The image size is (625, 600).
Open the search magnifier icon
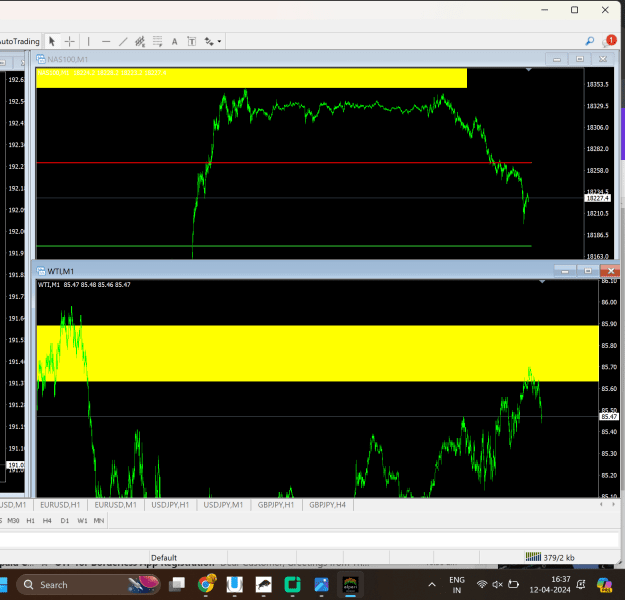pyautogui.click(x=590, y=41)
